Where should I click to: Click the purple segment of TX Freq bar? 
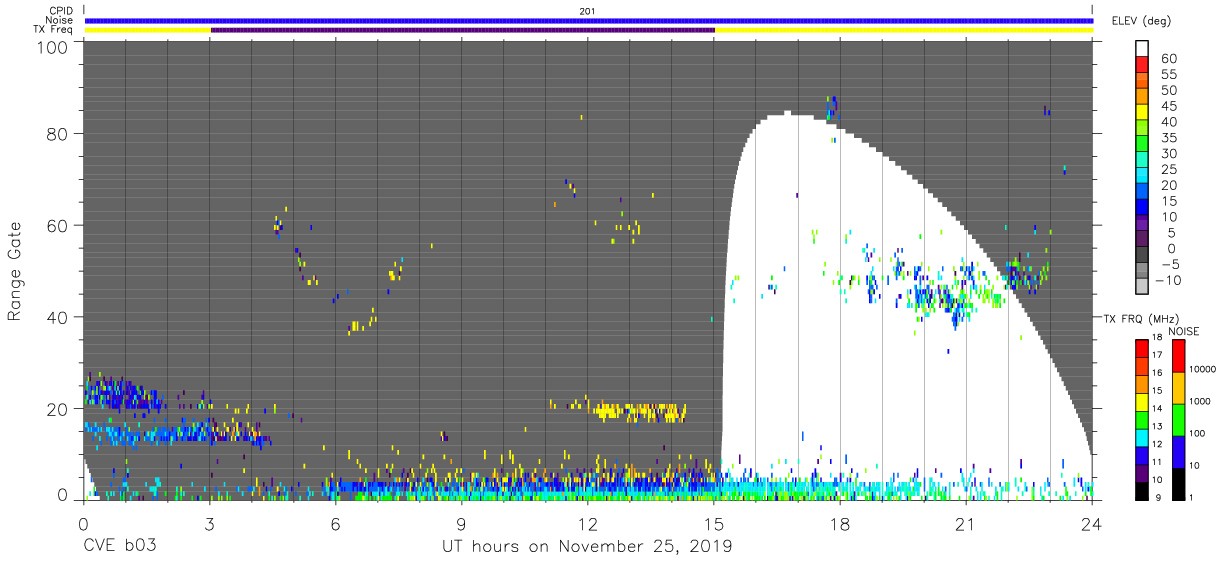[463, 30]
